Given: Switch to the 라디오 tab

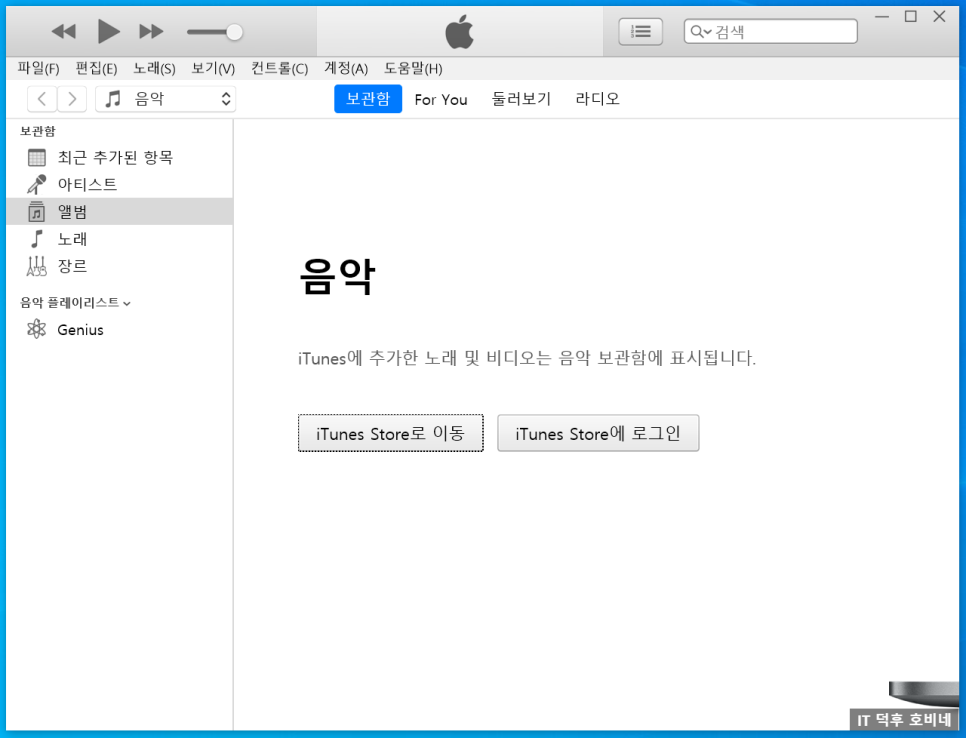Looking at the screenshot, I should tap(597, 99).
